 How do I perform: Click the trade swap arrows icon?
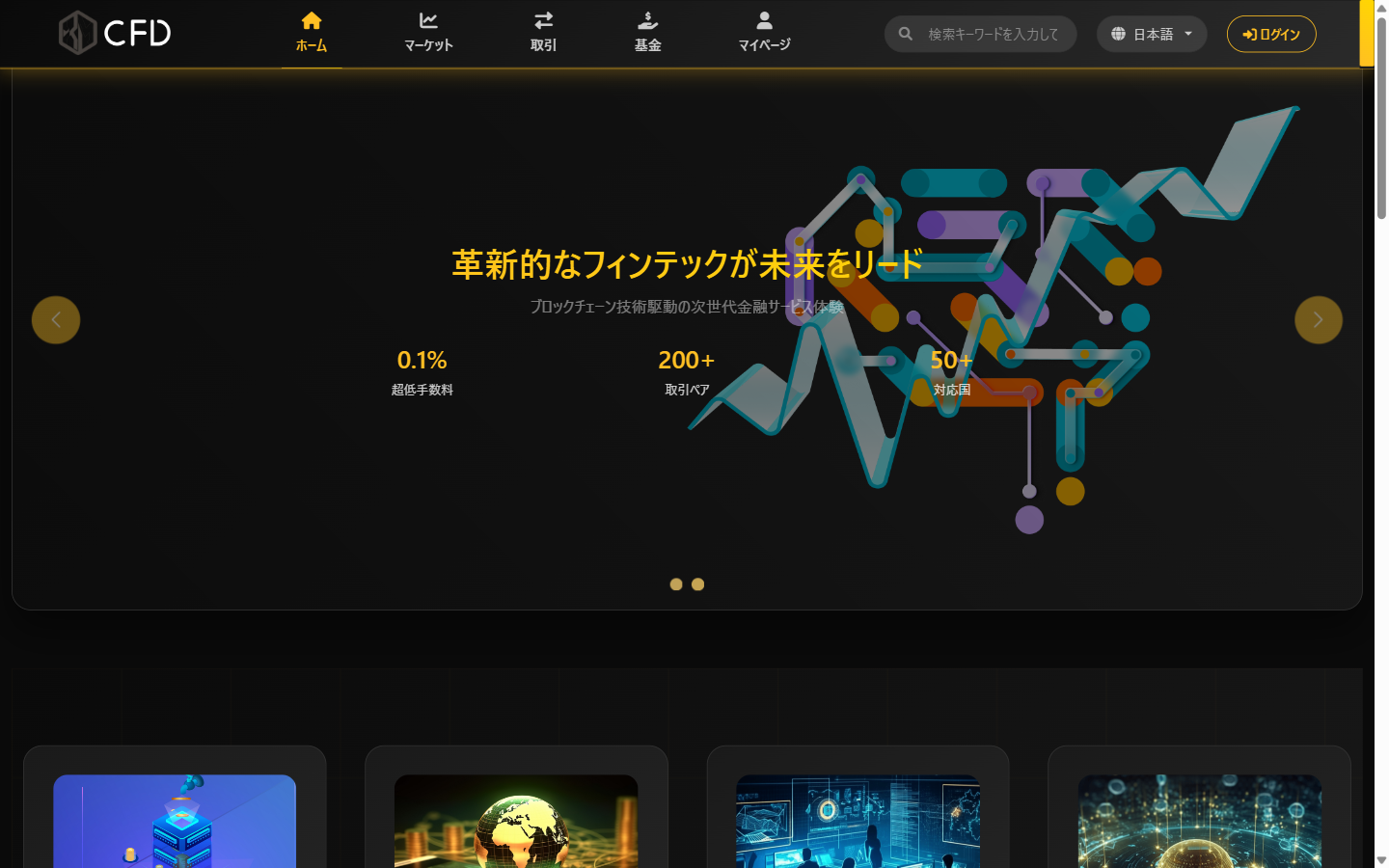click(x=544, y=20)
